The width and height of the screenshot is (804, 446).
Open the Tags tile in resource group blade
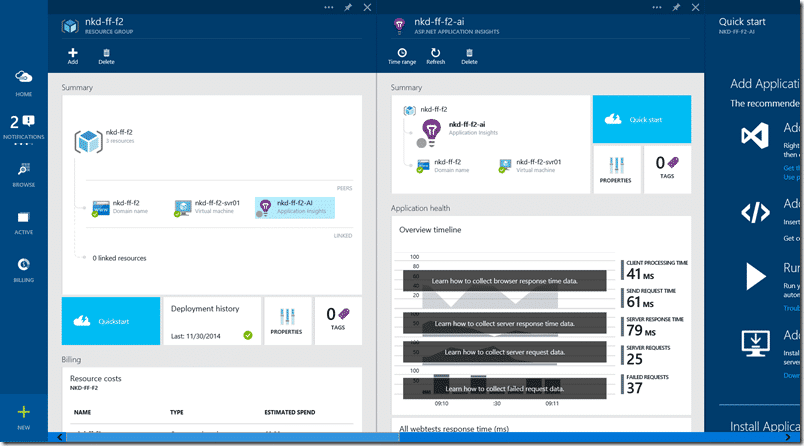338,321
